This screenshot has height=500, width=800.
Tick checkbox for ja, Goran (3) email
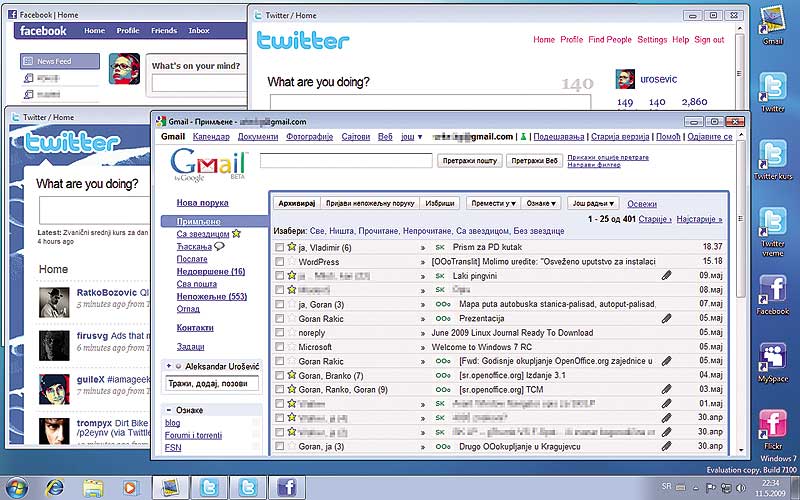(279, 304)
